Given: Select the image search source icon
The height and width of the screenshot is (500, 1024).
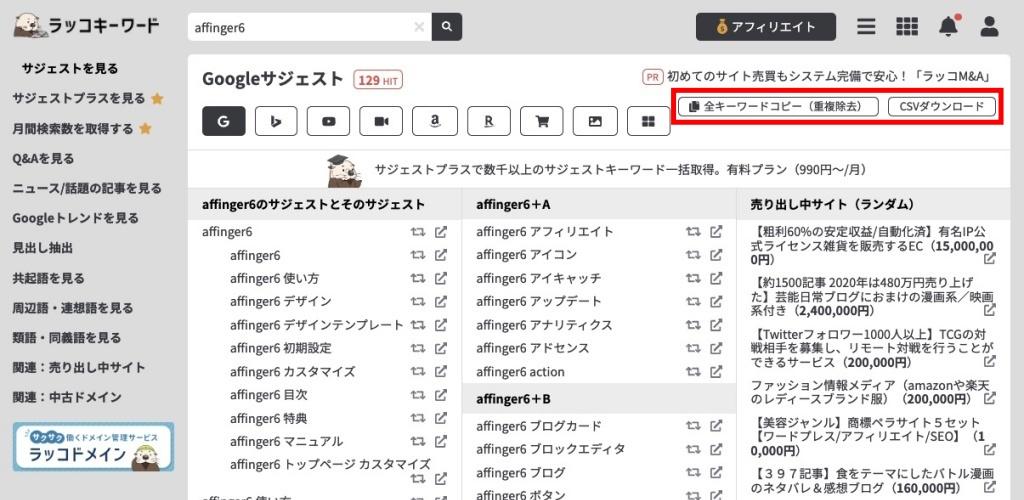Looking at the screenshot, I should point(595,121).
